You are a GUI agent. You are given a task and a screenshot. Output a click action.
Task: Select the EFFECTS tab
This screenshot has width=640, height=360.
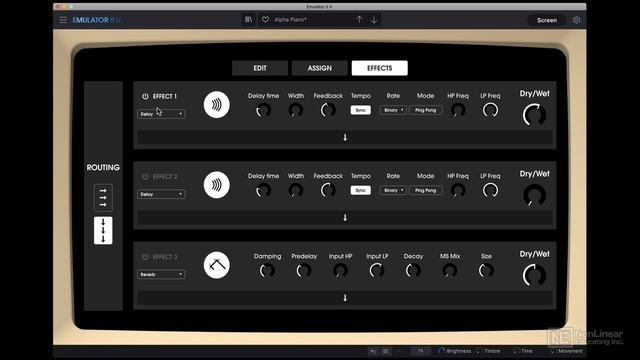tap(380, 68)
